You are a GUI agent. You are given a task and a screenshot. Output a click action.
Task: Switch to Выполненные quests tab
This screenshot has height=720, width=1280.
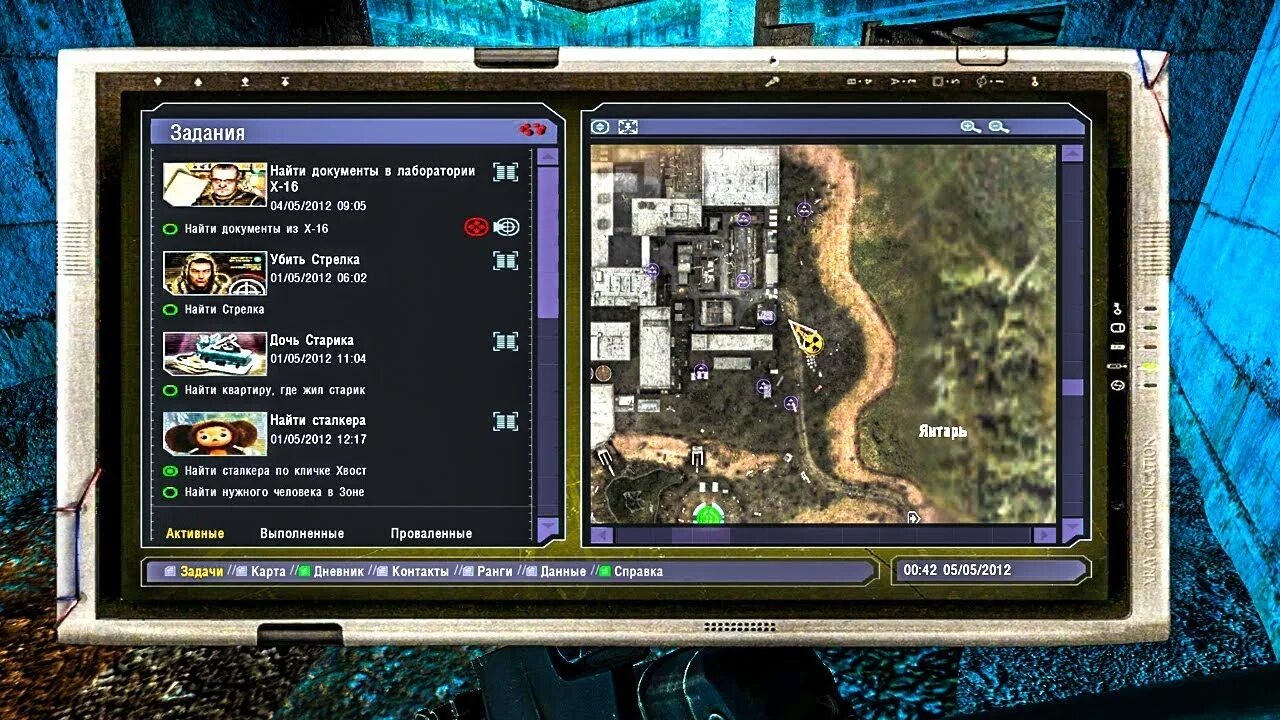click(x=302, y=534)
